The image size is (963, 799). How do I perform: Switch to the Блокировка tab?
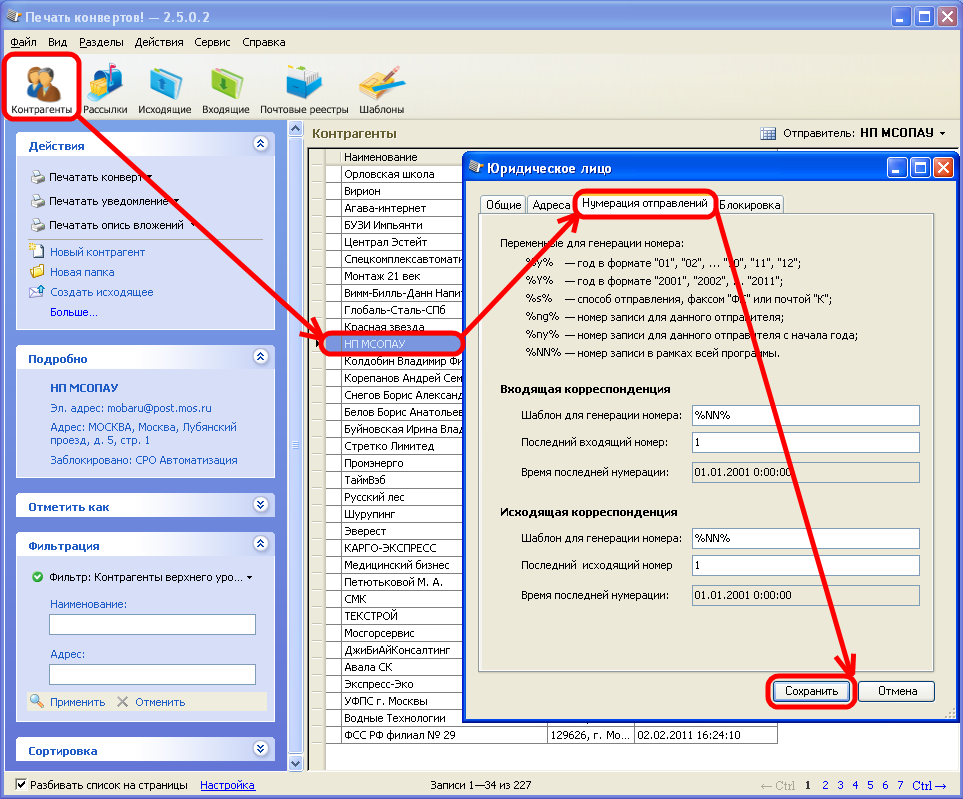tap(750, 204)
